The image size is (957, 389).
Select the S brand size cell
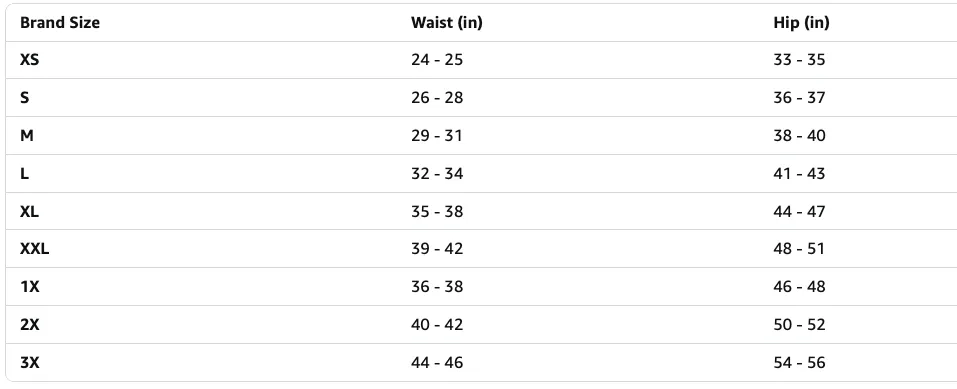24,98
